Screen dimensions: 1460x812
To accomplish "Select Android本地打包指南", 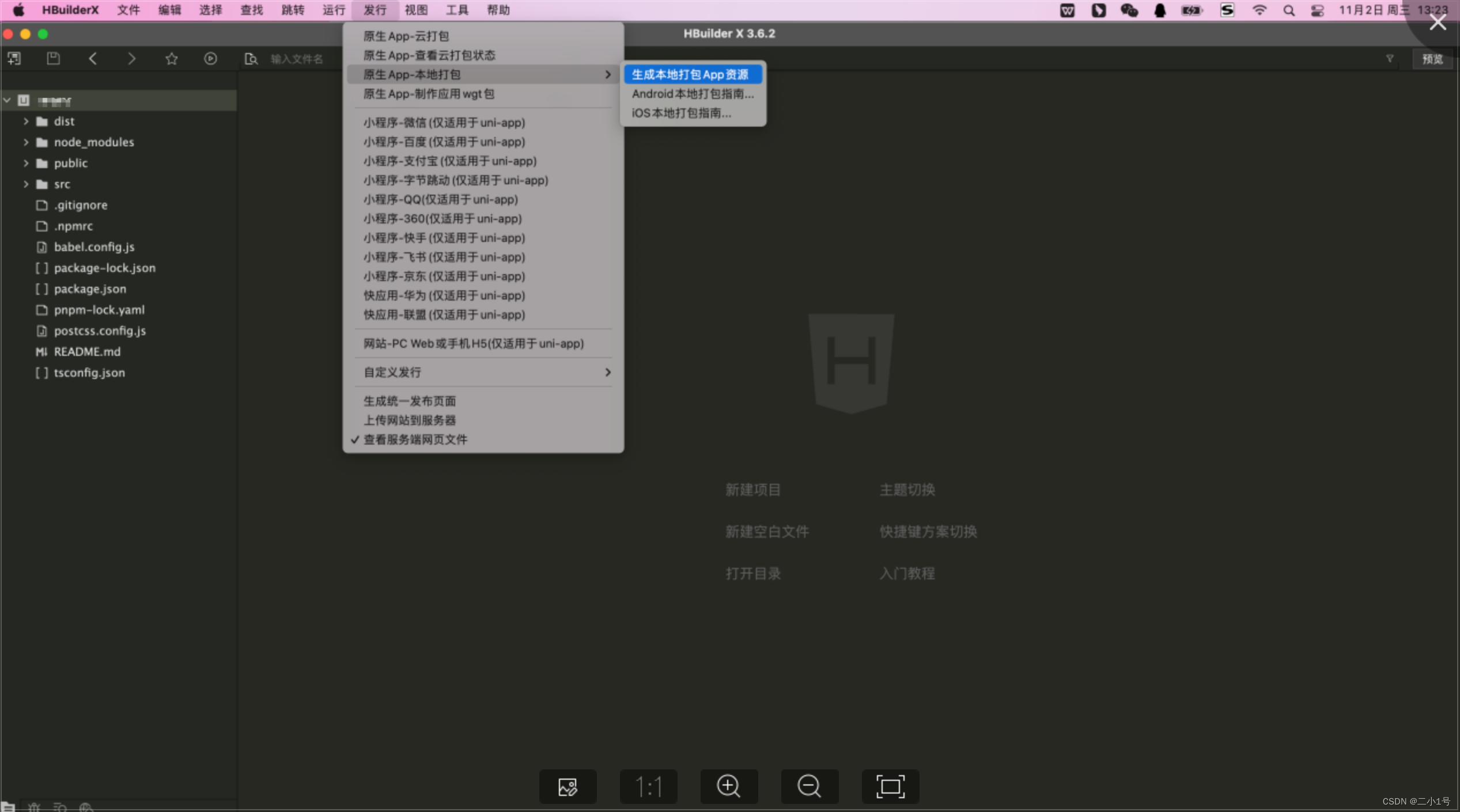I will 693,93.
